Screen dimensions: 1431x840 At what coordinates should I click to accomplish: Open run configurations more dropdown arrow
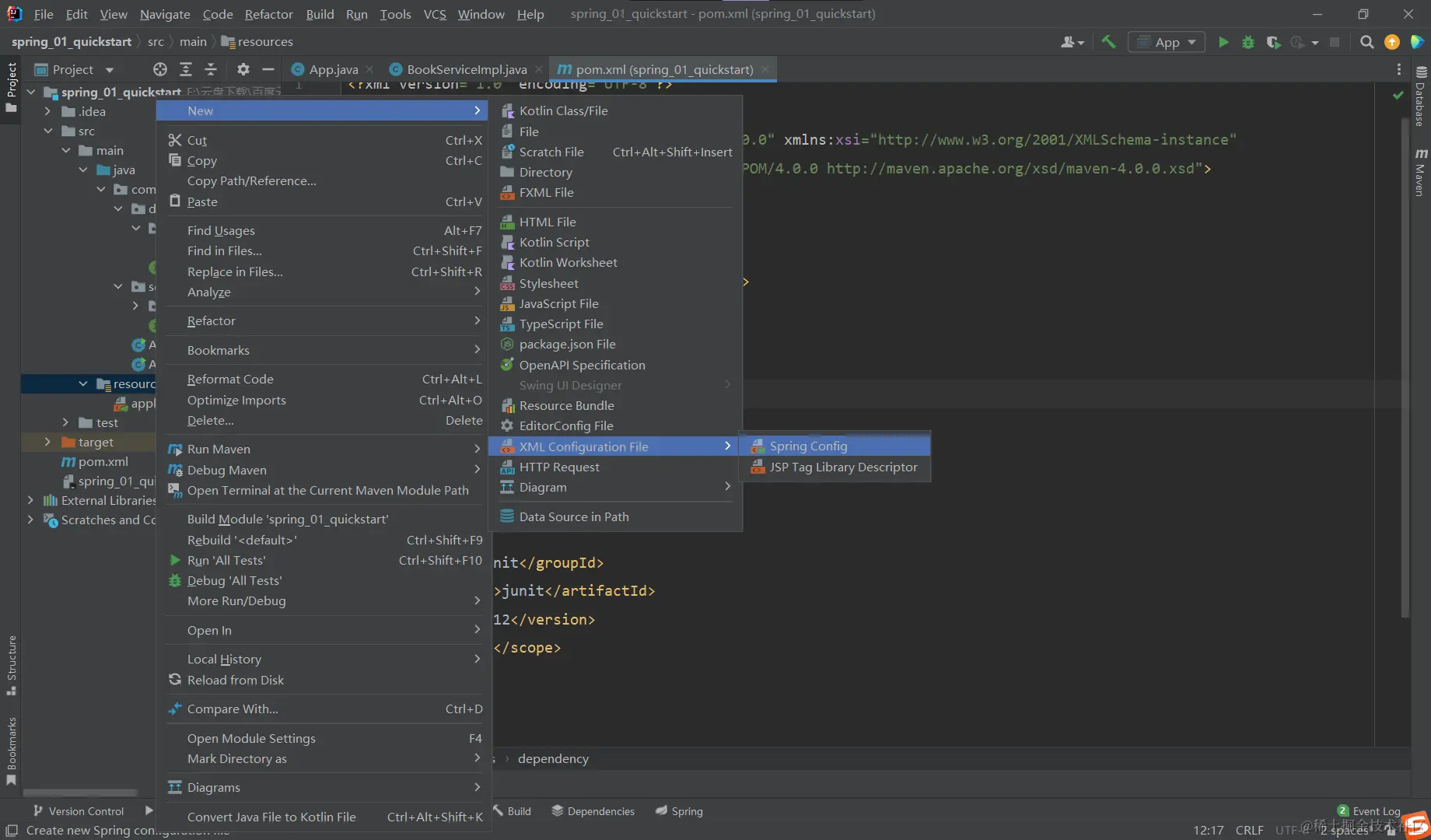point(1315,42)
